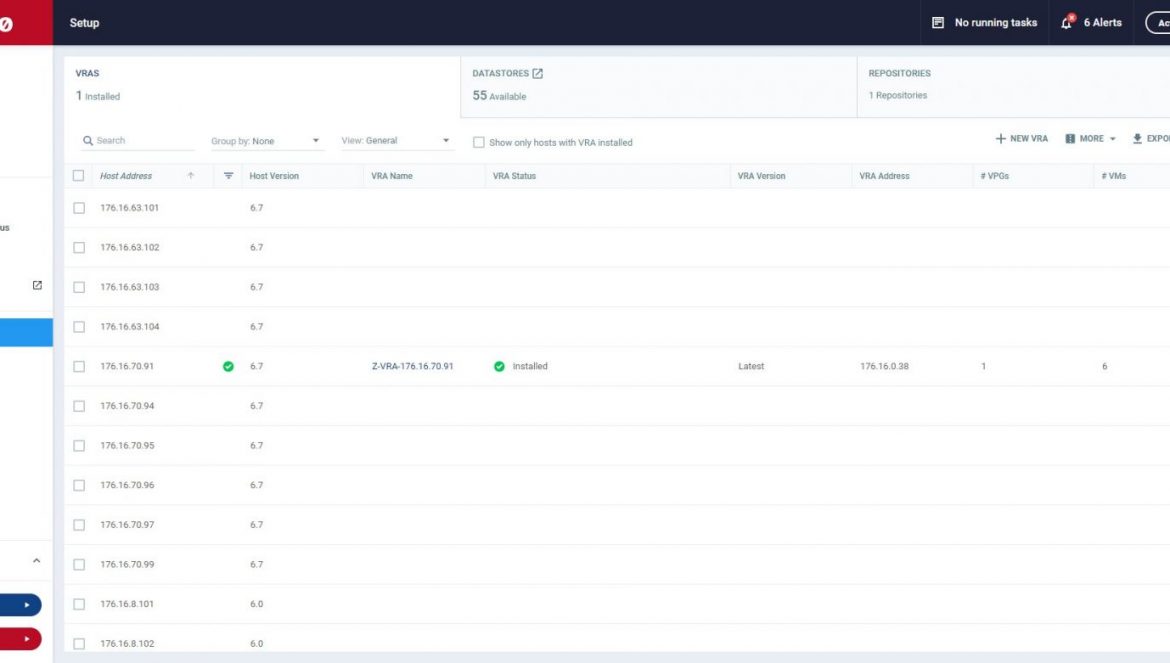Click host address 176.16.70.94
This screenshot has height=663, width=1170.
click(x=128, y=406)
